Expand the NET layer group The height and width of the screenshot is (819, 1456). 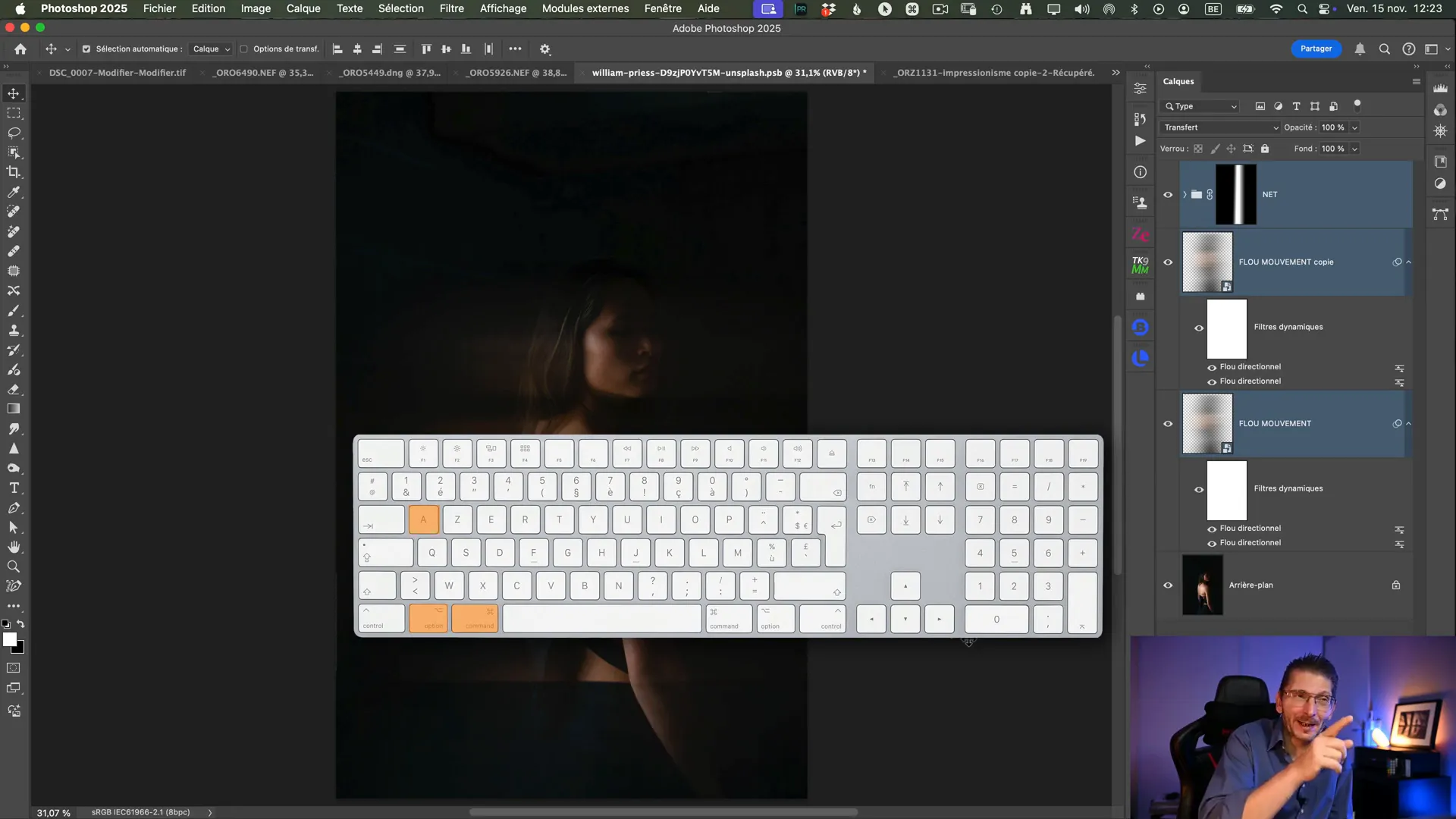pos(1185,195)
